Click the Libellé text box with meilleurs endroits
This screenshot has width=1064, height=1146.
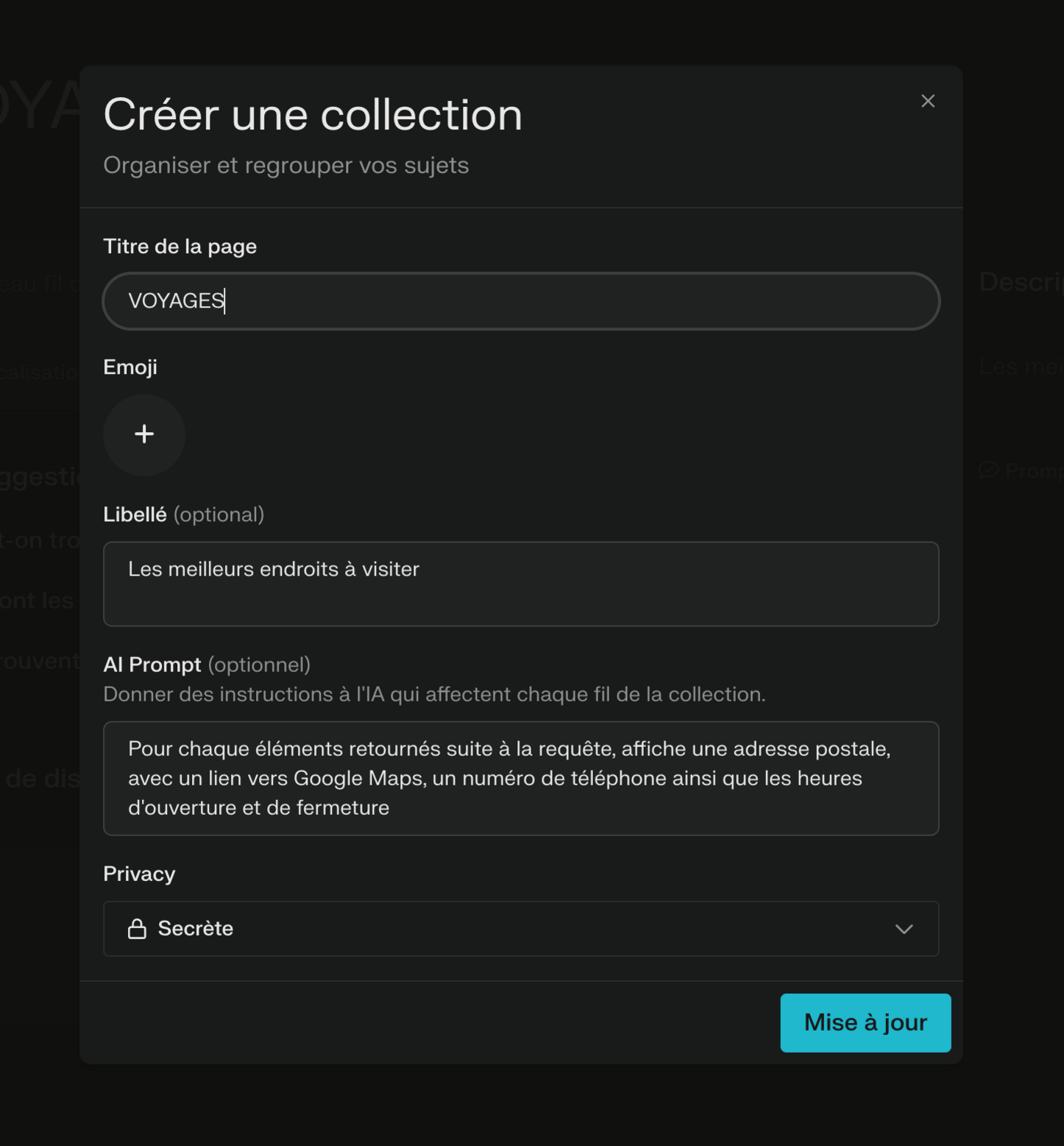pyautogui.click(x=520, y=584)
